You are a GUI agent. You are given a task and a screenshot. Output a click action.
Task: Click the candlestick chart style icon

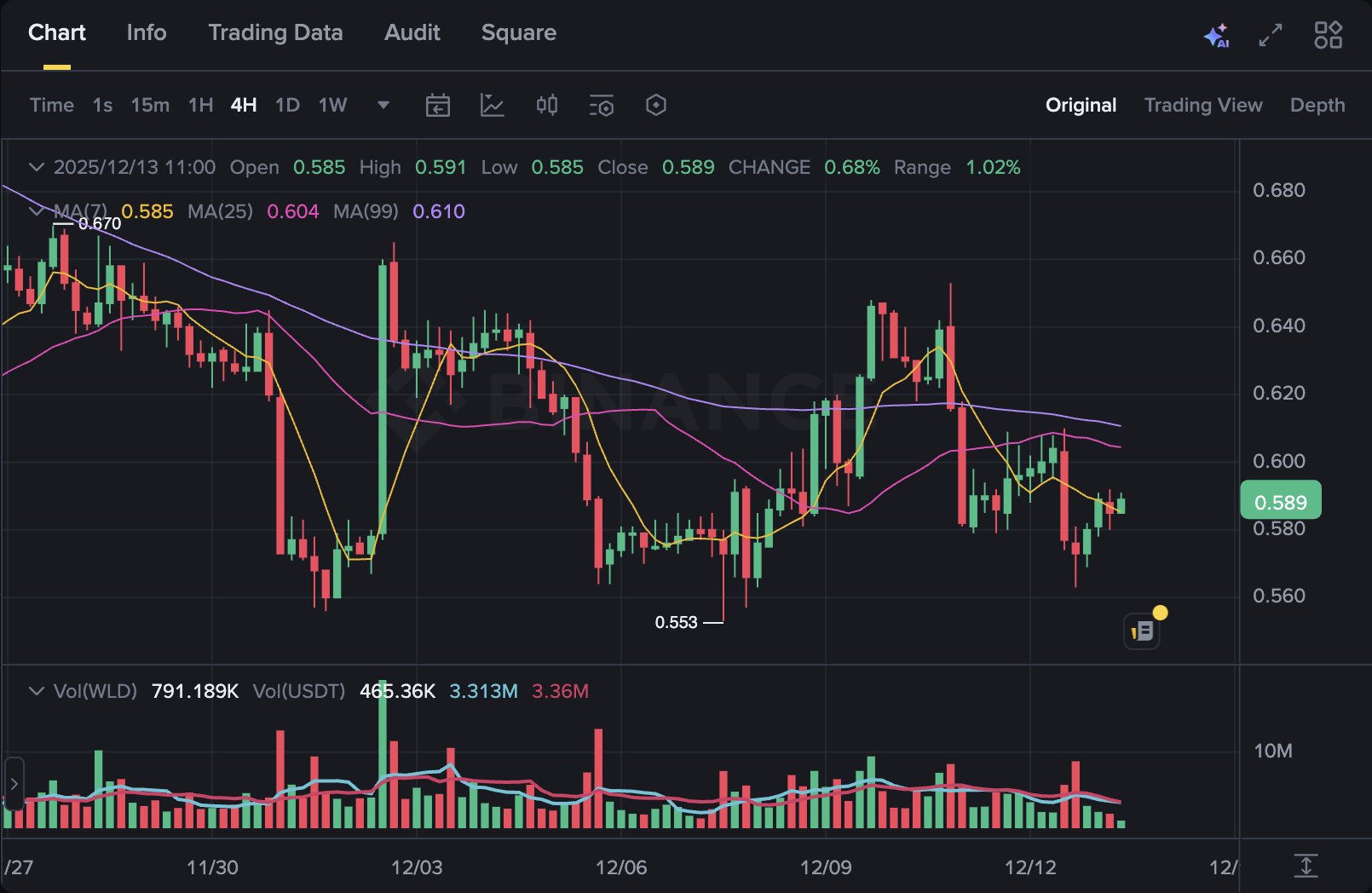(547, 105)
